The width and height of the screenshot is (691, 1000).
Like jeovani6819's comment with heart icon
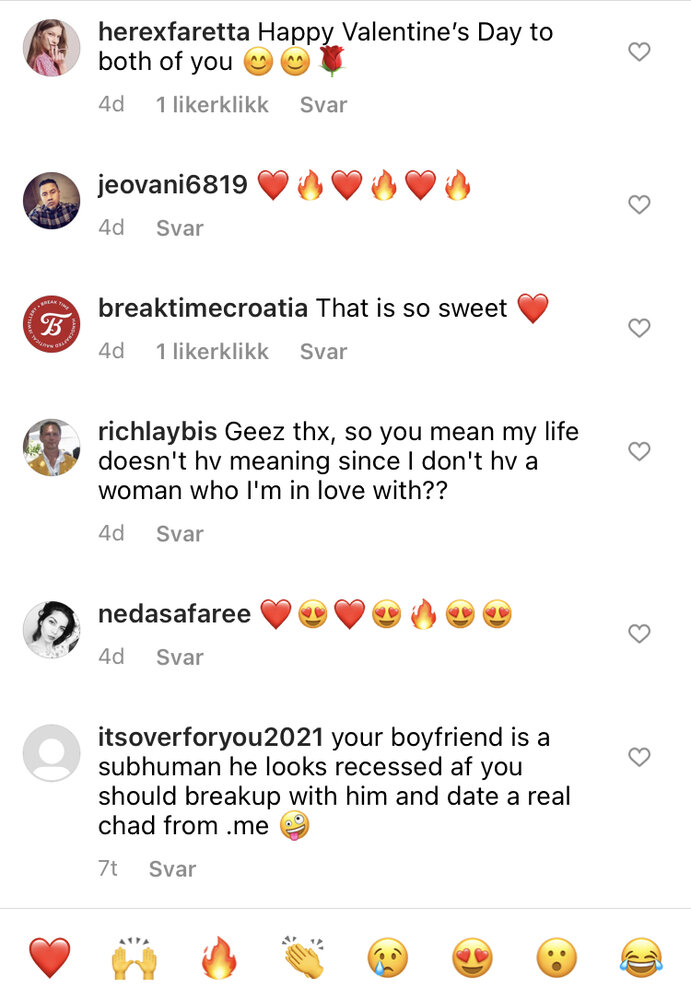(x=639, y=205)
